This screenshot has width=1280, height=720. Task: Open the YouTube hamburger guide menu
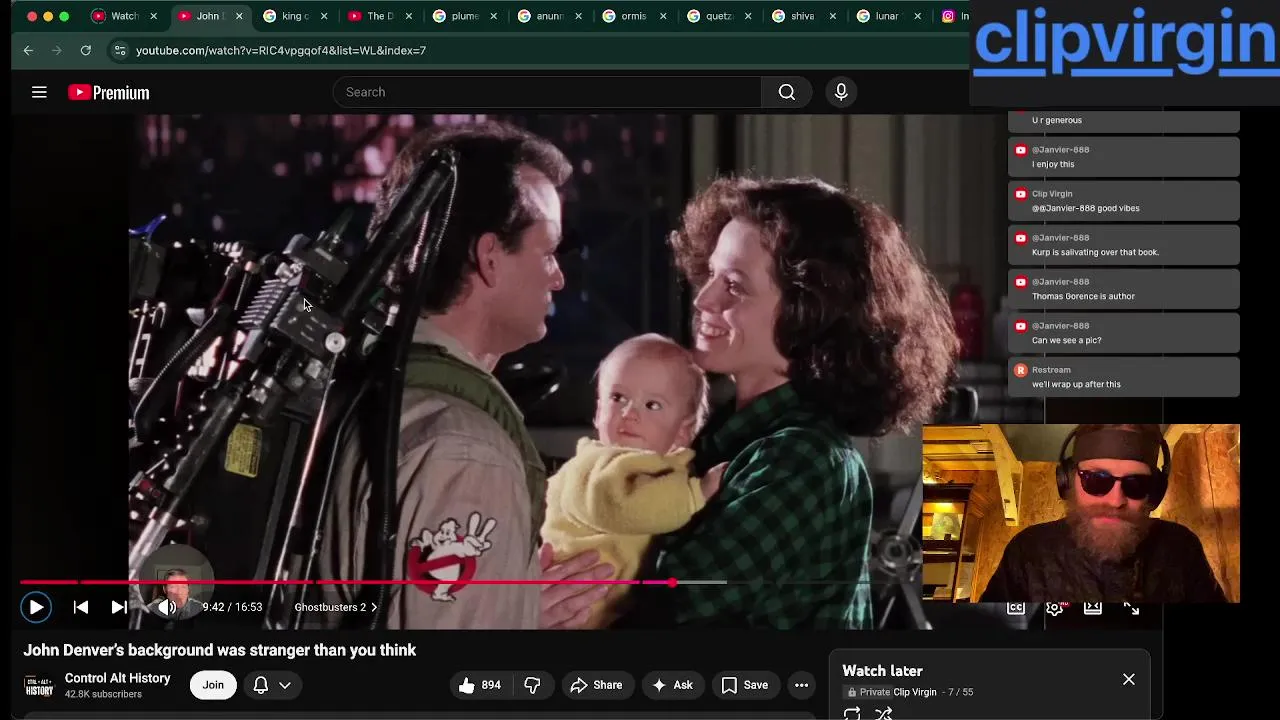coord(39,92)
